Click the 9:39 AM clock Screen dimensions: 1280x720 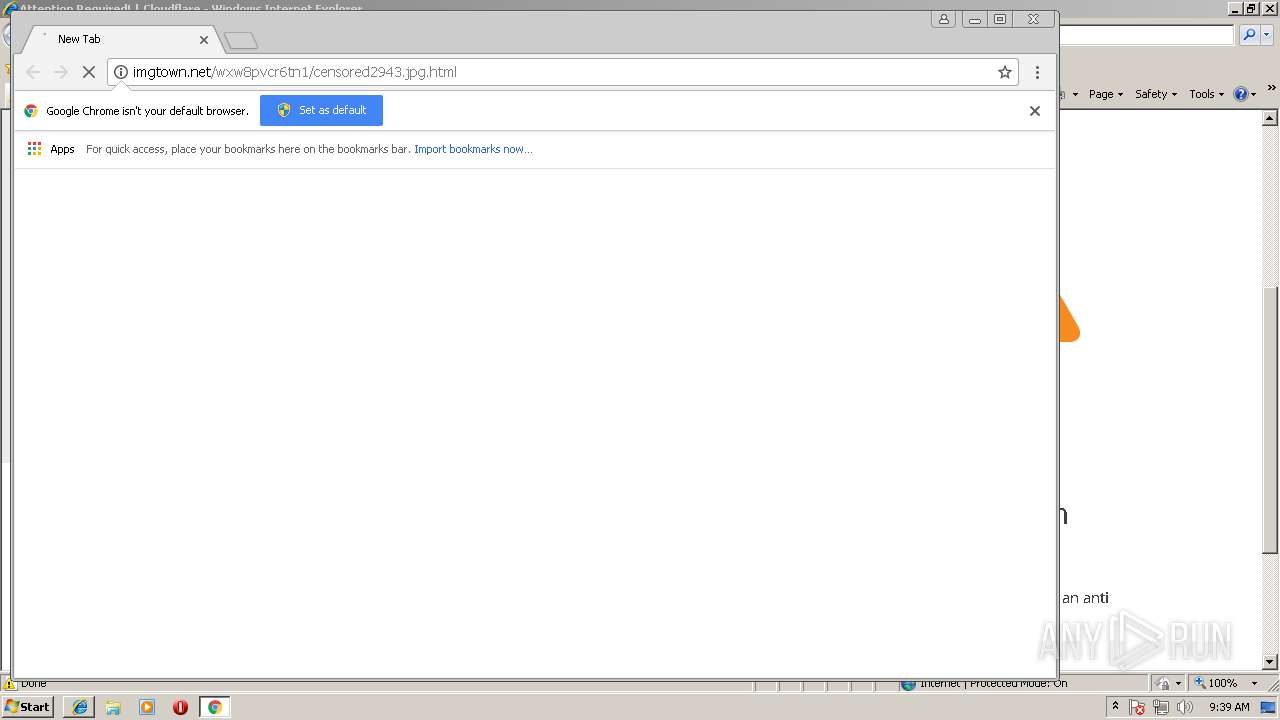(1229, 707)
